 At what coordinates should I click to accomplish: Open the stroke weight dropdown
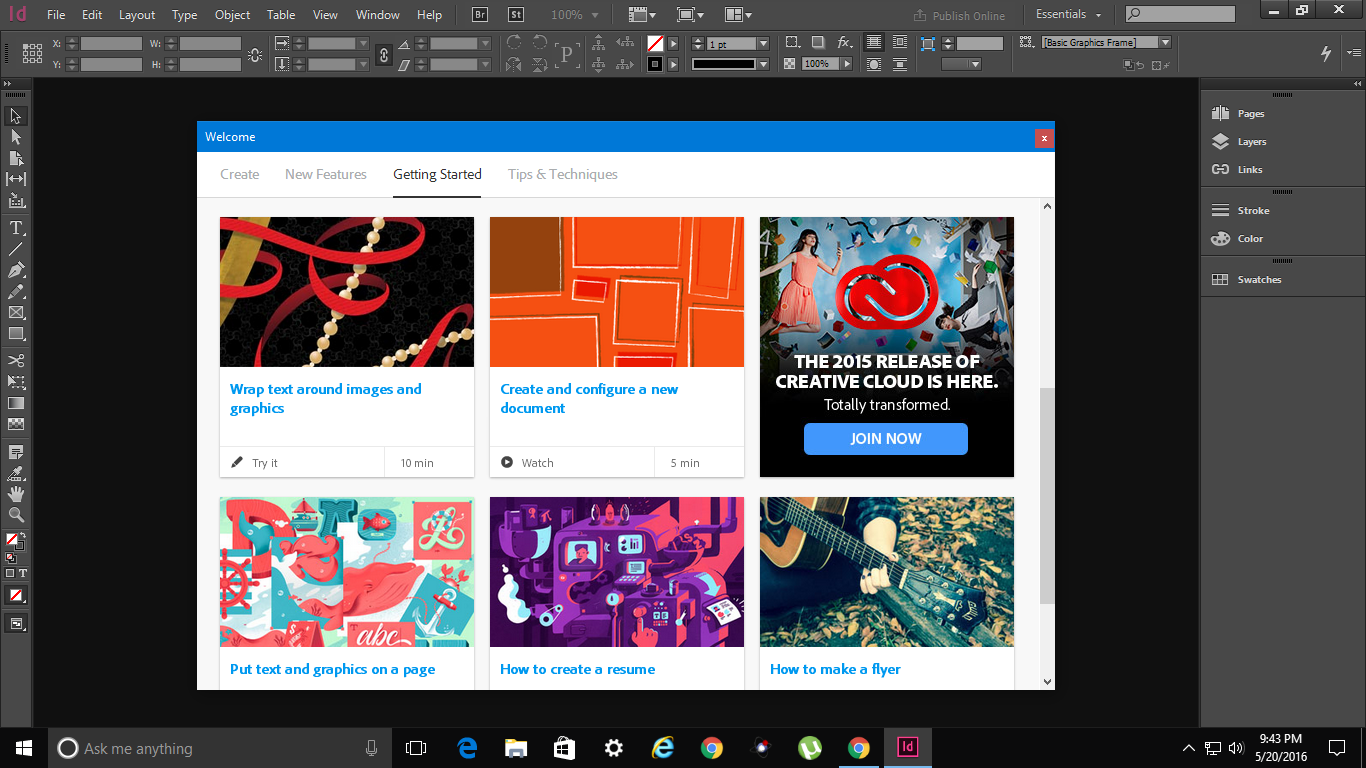point(763,42)
